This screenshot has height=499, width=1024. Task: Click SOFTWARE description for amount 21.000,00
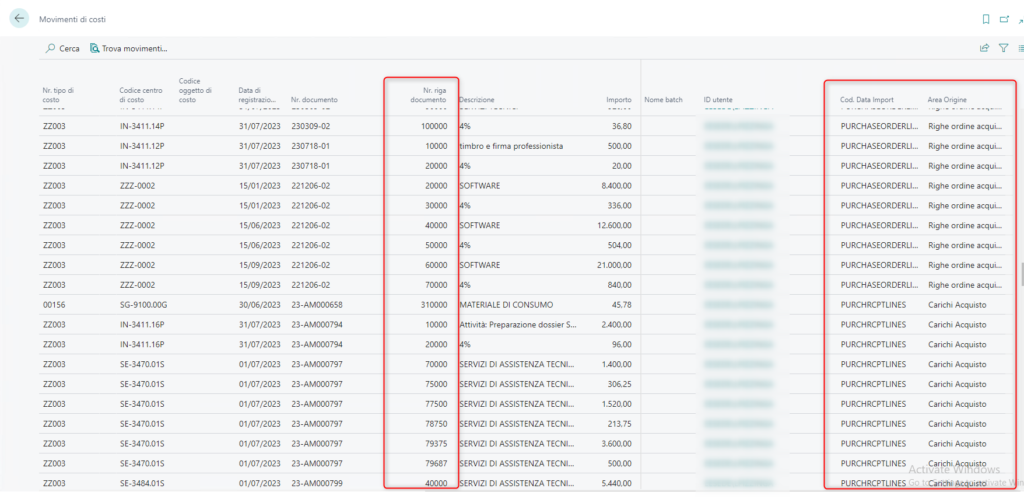coord(479,265)
